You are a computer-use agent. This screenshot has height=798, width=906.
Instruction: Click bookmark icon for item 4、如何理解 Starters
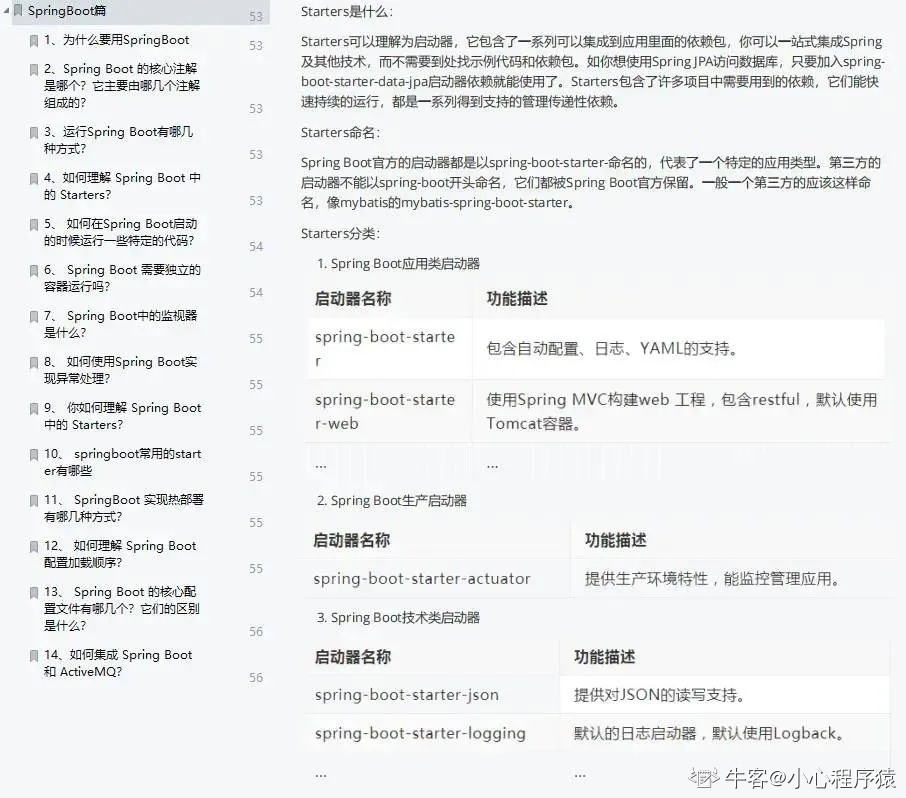pyautogui.click(x=34, y=179)
